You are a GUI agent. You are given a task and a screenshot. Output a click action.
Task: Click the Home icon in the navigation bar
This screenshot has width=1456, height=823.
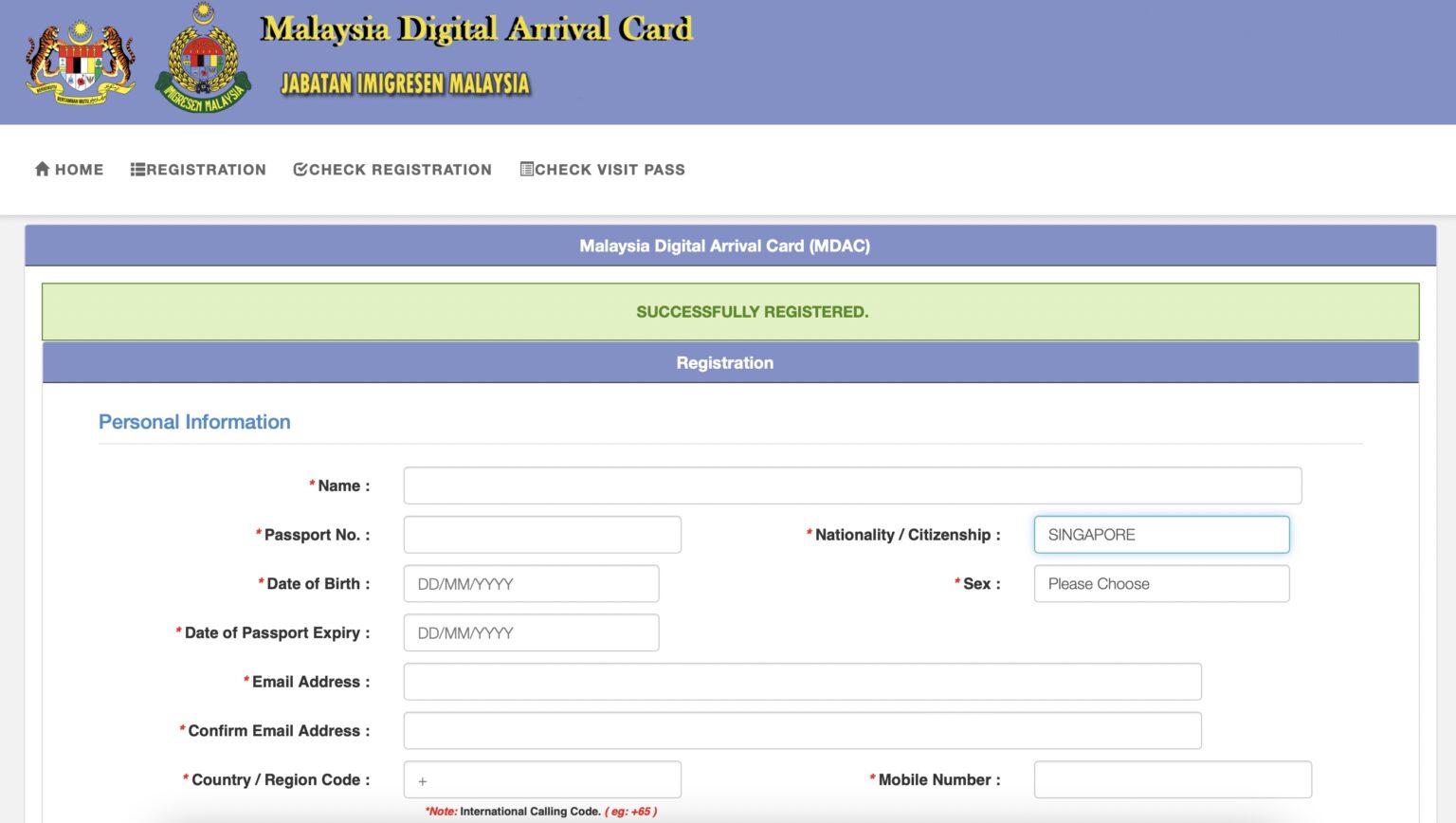click(x=43, y=168)
